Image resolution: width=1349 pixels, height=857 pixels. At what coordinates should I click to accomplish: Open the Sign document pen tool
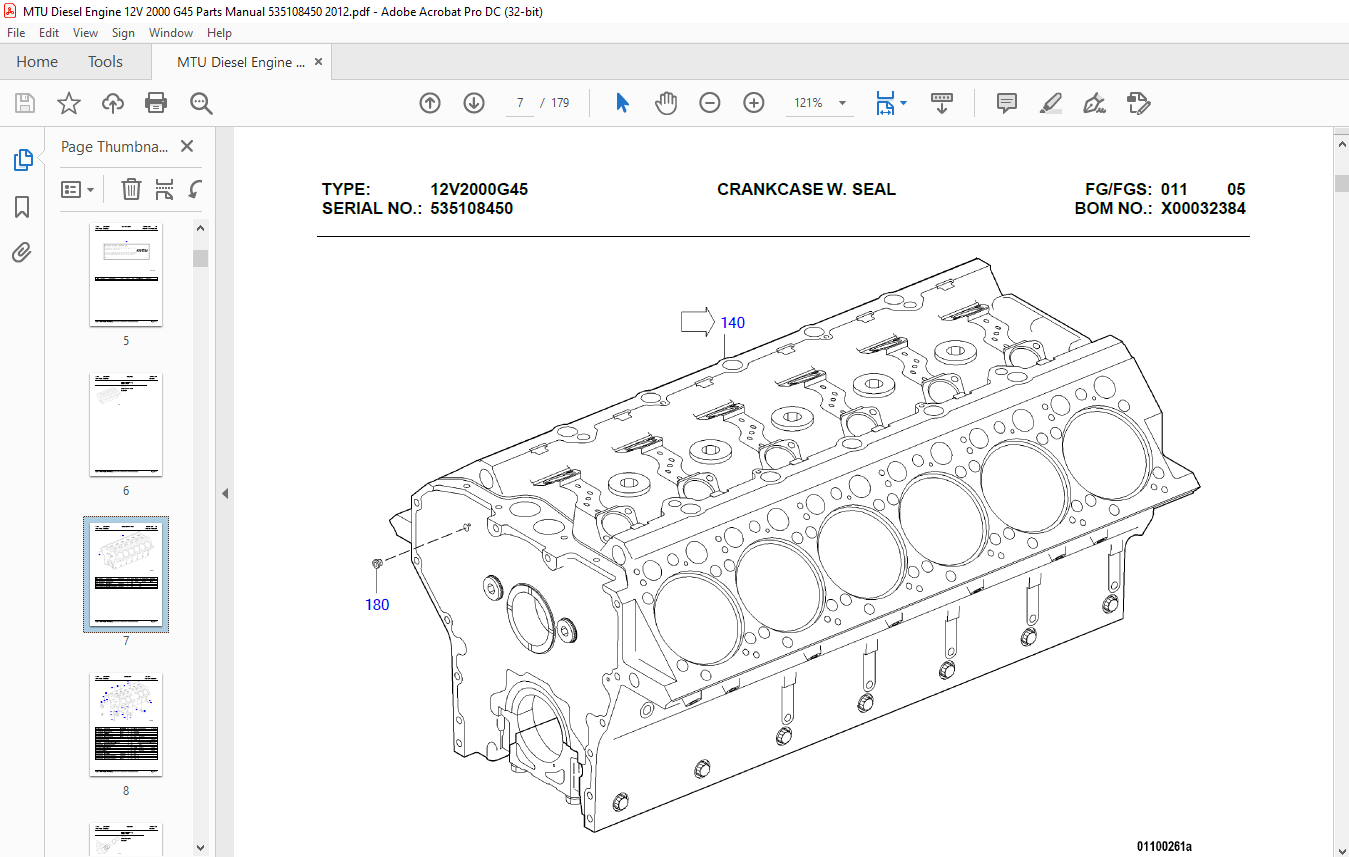coord(1094,103)
